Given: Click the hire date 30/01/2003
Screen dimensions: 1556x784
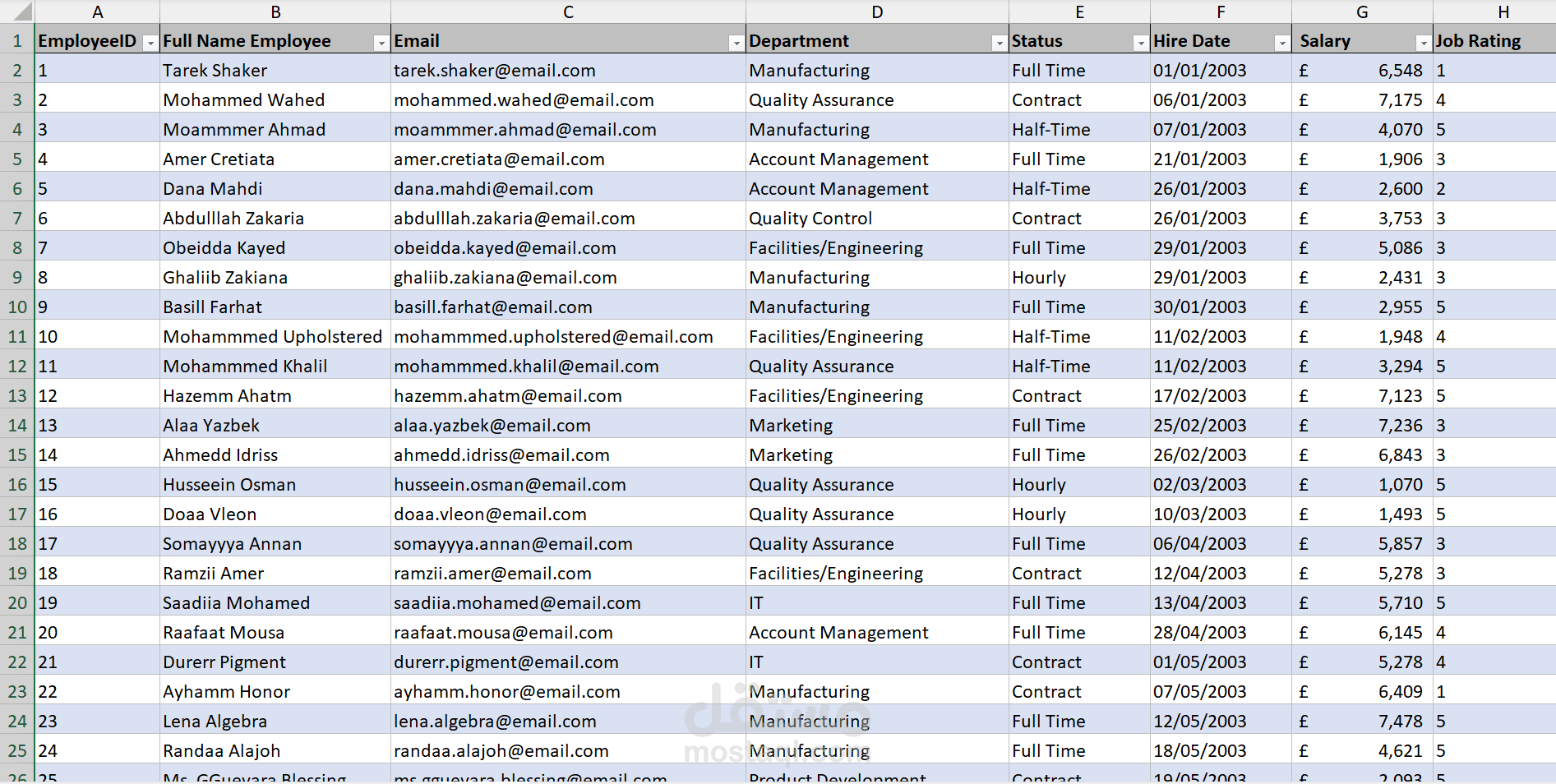Looking at the screenshot, I should tap(1221, 307).
